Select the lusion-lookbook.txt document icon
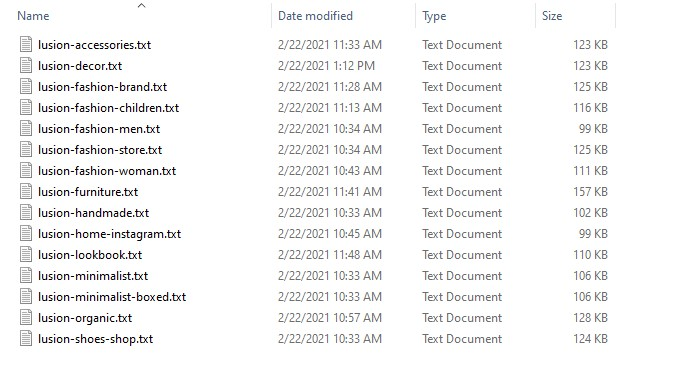This screenshot has height=366, width=681. (x=26, y=254)
